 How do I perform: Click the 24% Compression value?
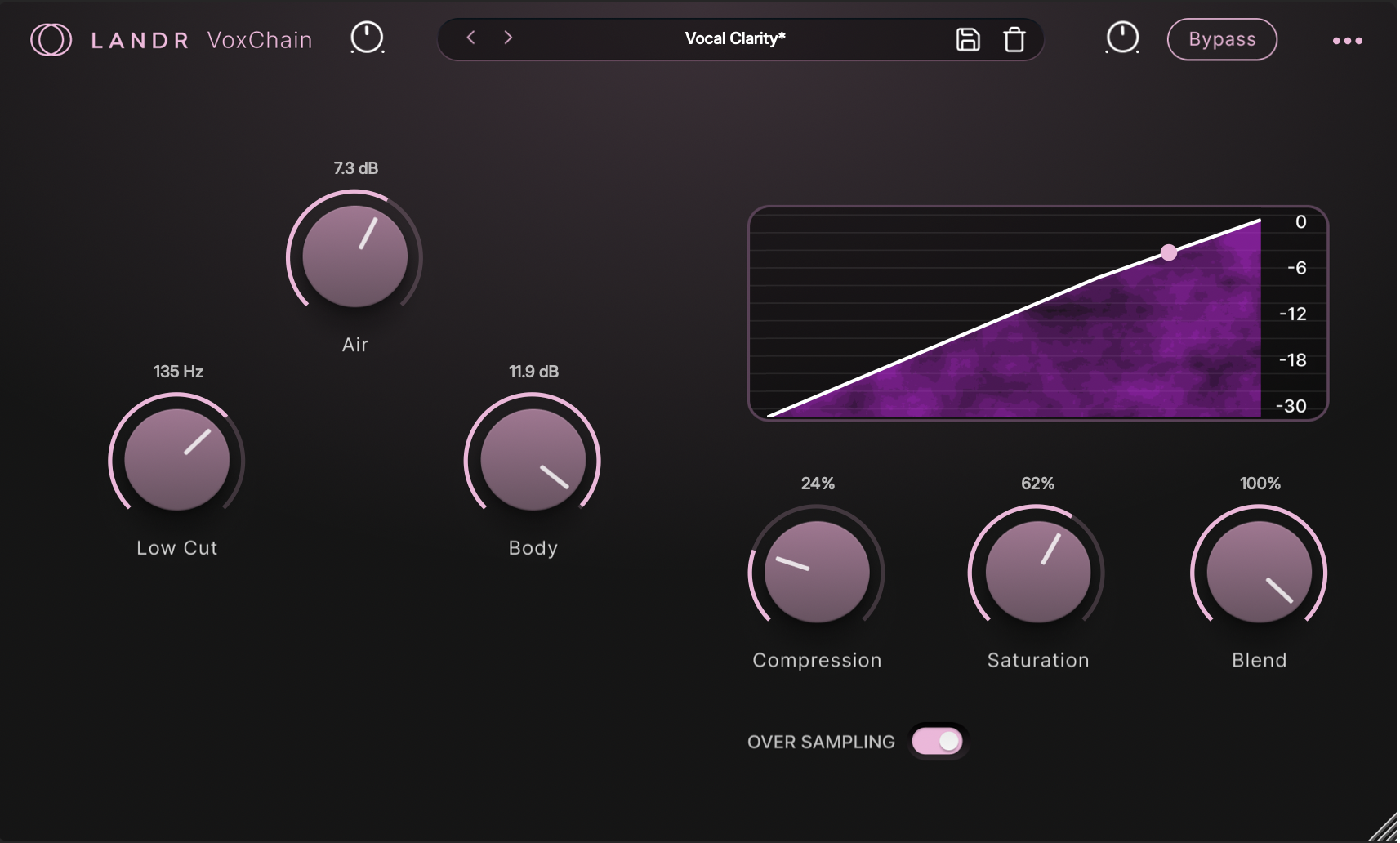[818, 484]
